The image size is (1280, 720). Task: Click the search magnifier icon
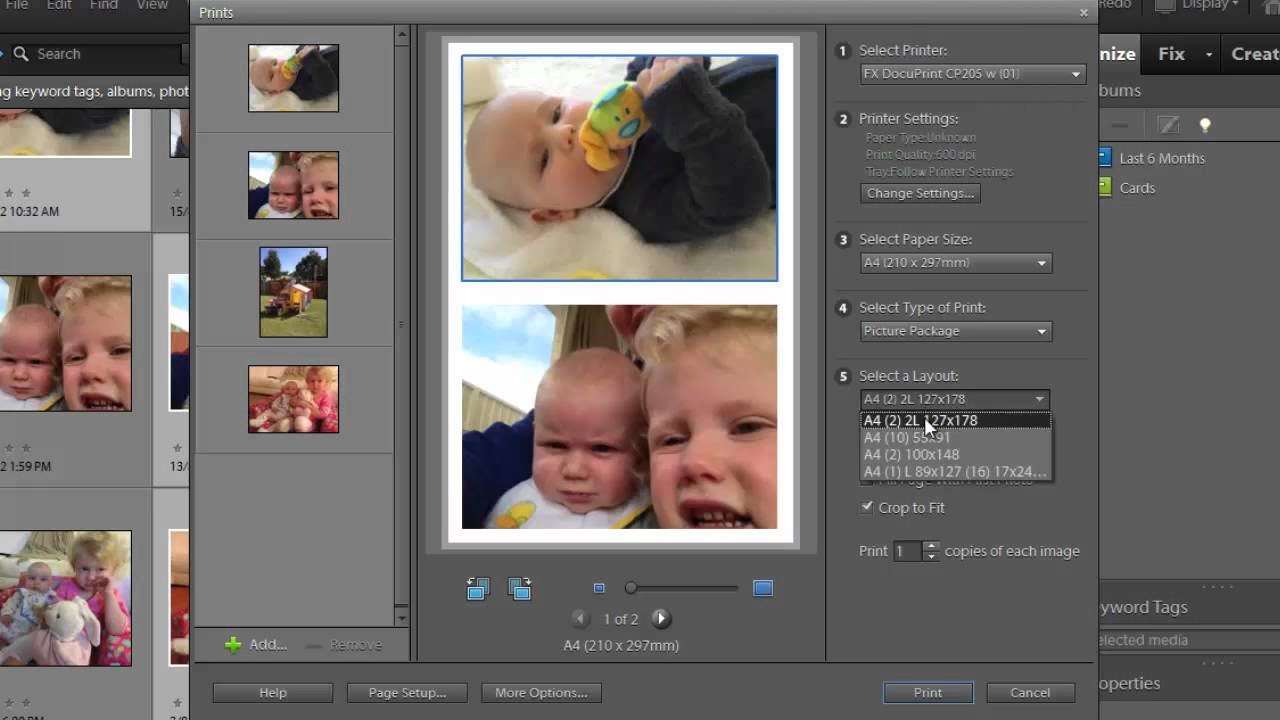21,54
